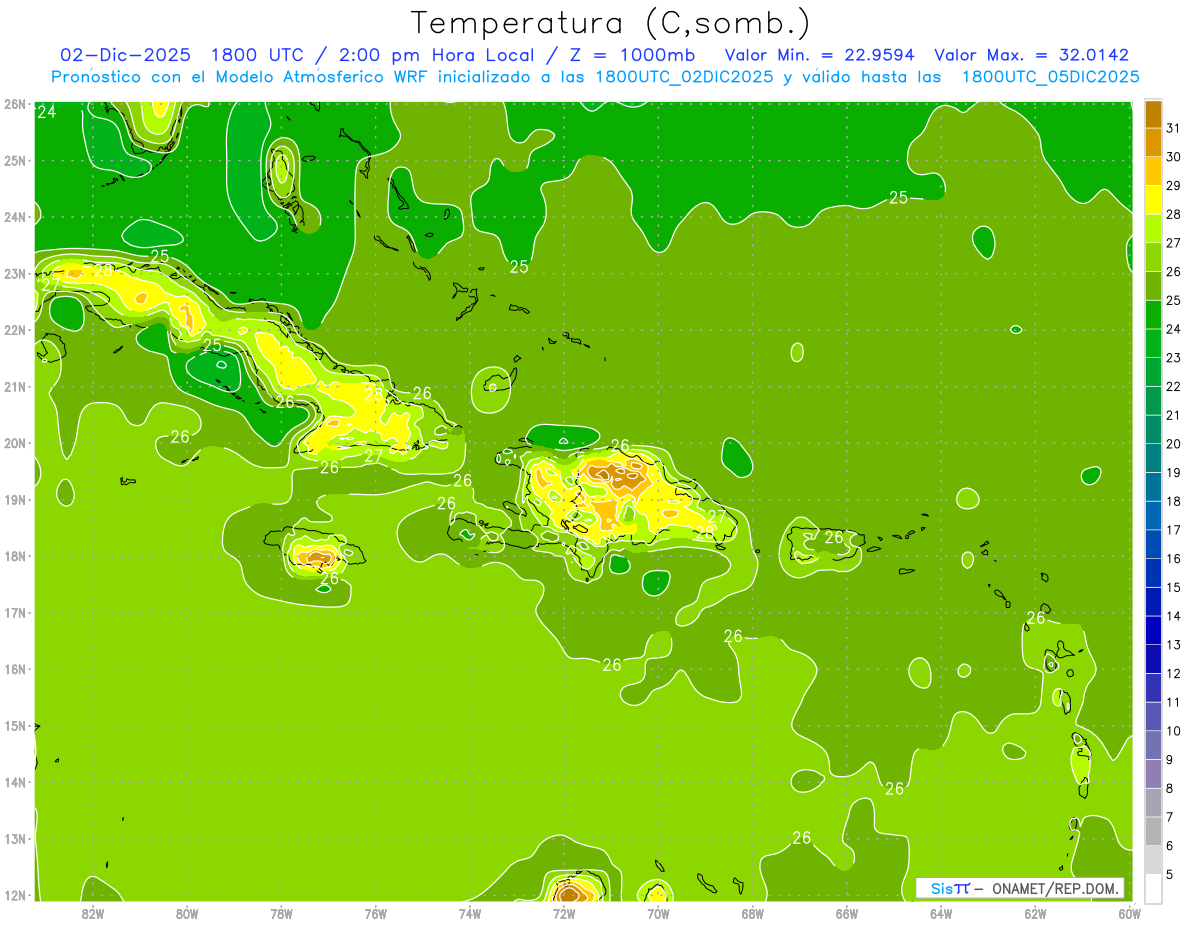Click "1800UTC_02DIC2025" initialization timestamp
This screenshot has width=1200, height=927.
(683, 77)
